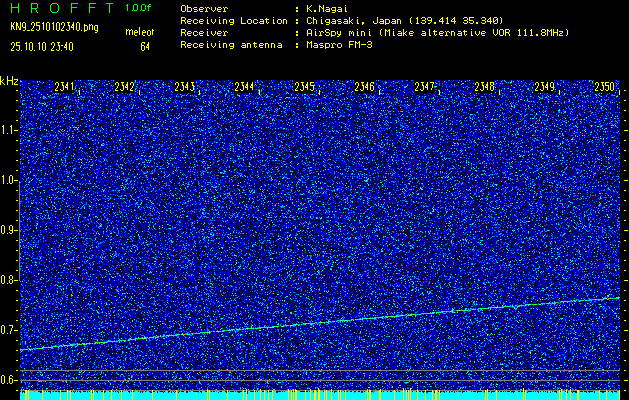Screen dimensions: 629x400
Task: Select the observer name K.Nagai
Action: (x=327, y=8)
